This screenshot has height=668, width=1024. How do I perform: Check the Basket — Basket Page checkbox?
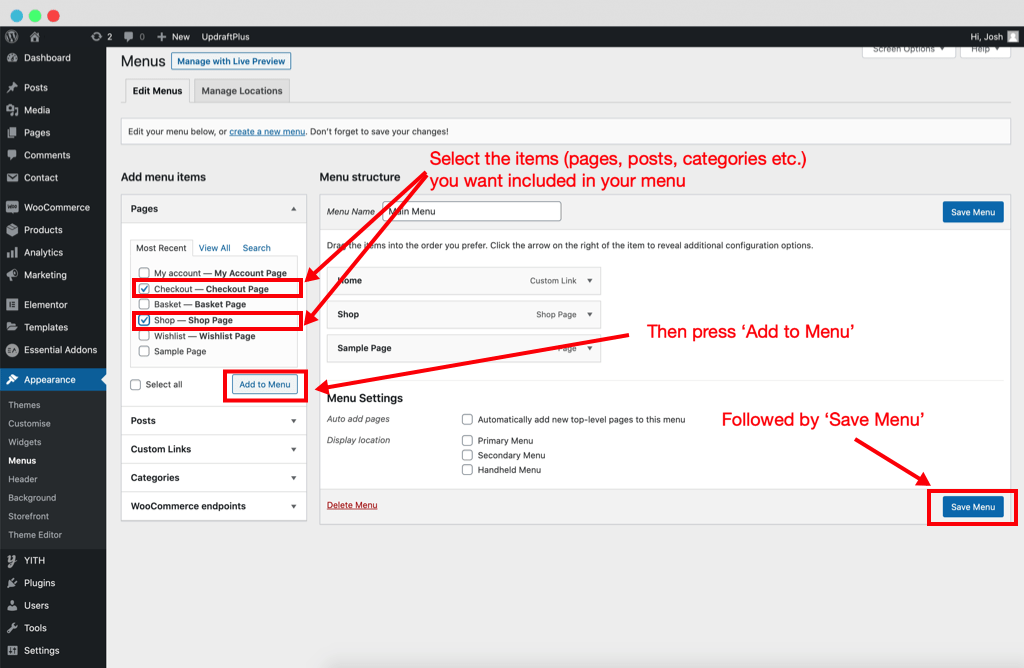tap(145, 304)
